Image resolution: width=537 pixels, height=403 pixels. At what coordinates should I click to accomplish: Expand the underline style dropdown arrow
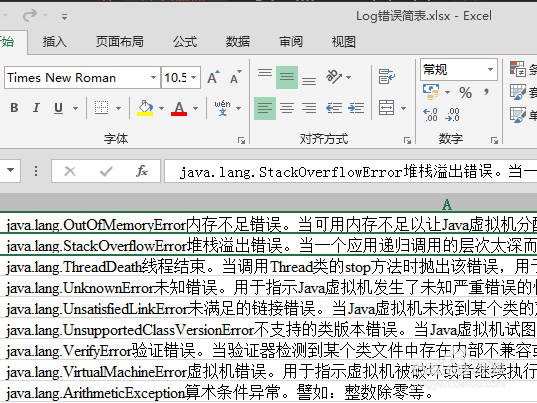[x=75, y=108]
